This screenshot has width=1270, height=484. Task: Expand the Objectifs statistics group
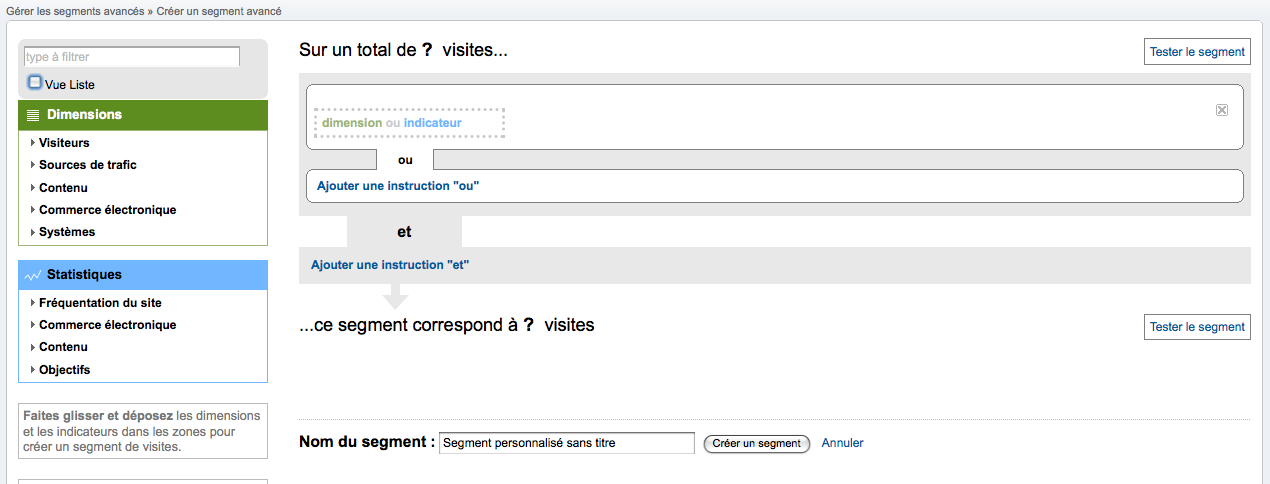click(x=64, y=370)
